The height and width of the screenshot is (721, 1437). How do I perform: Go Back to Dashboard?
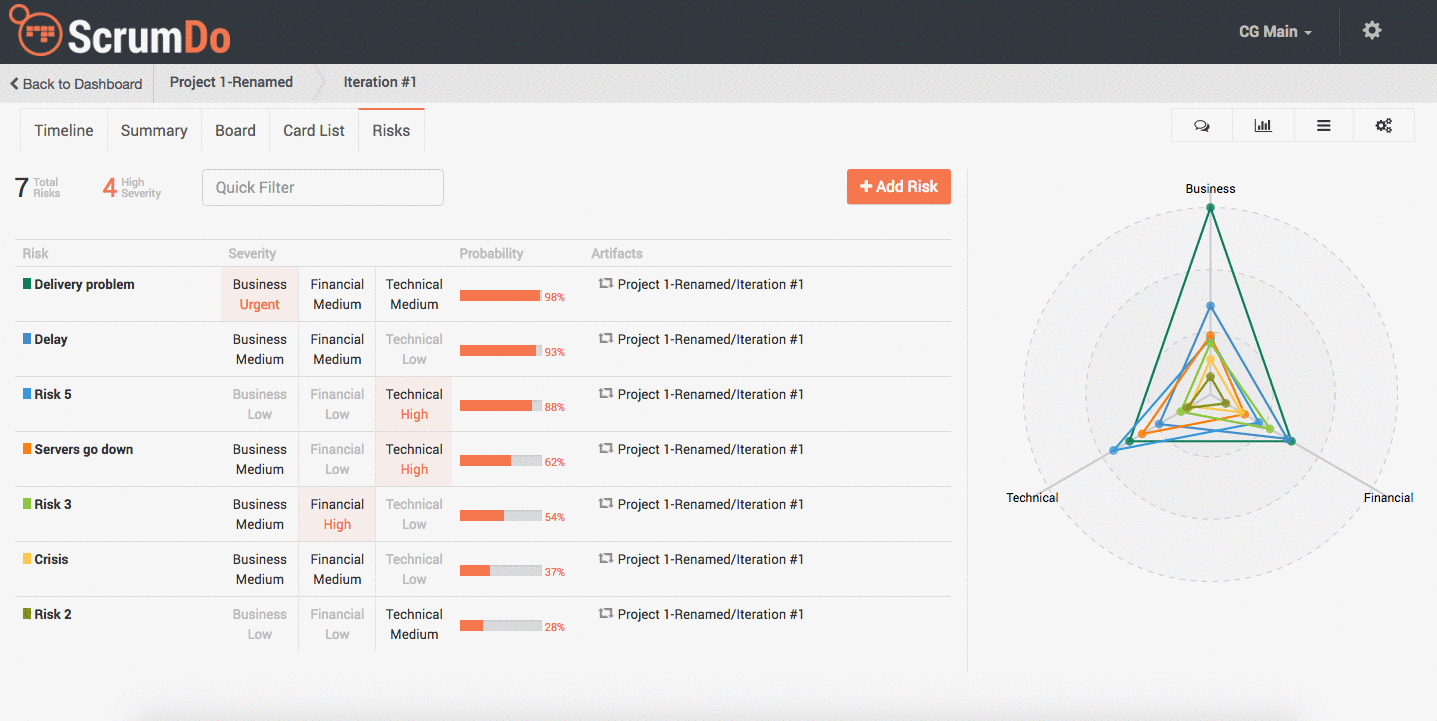(x=76, y=84)
